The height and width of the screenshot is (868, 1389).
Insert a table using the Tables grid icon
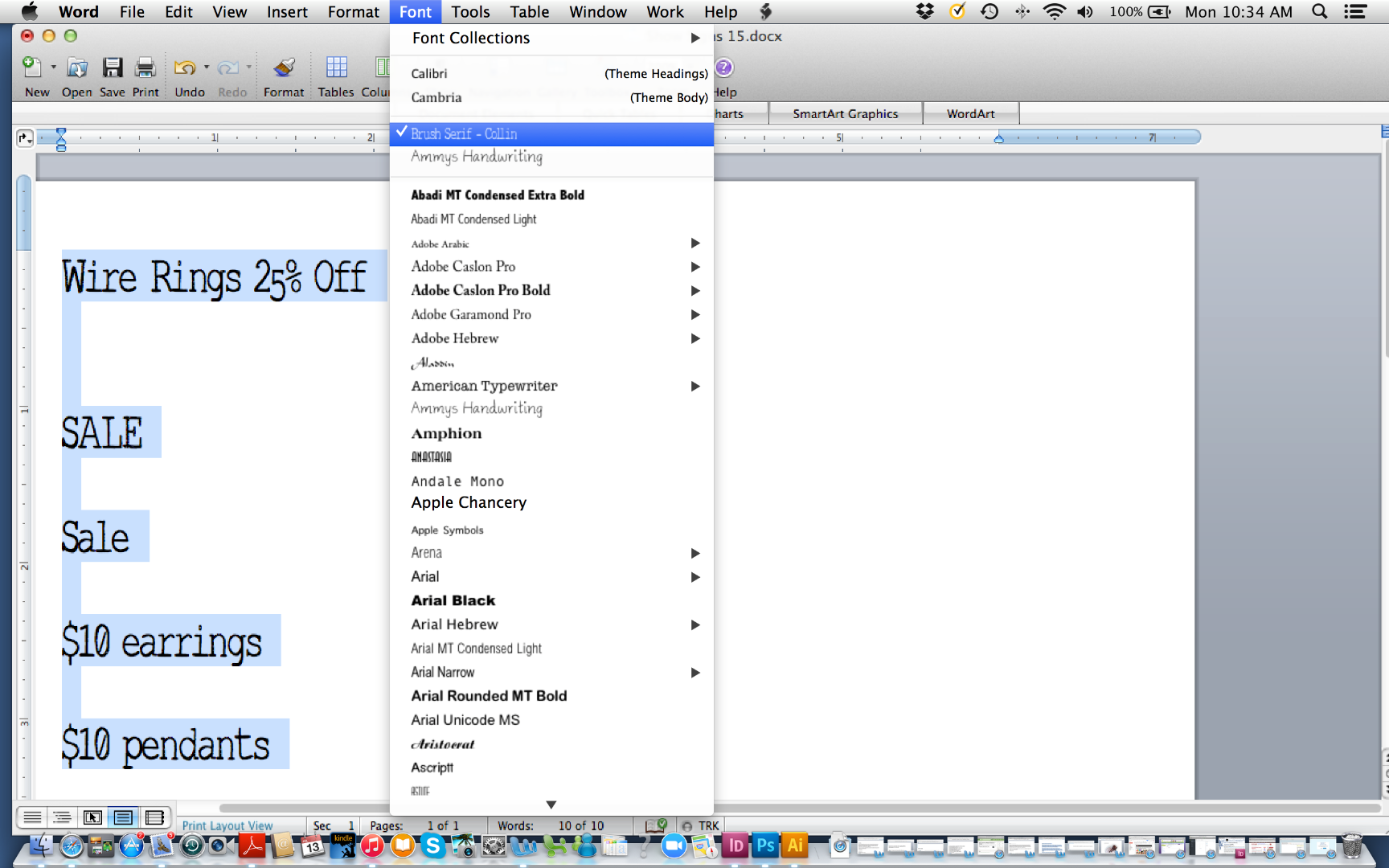[336, 68]
